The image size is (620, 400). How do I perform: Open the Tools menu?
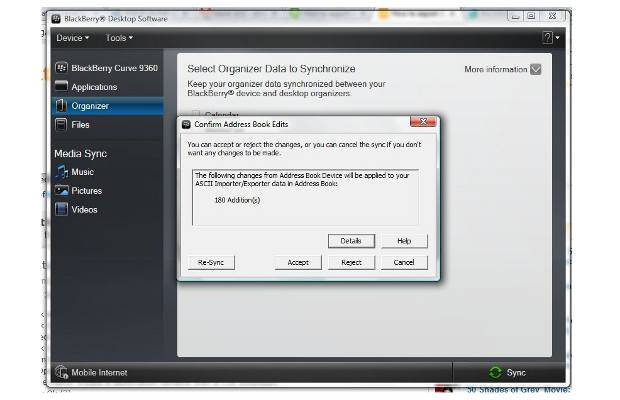coord(119,38)
